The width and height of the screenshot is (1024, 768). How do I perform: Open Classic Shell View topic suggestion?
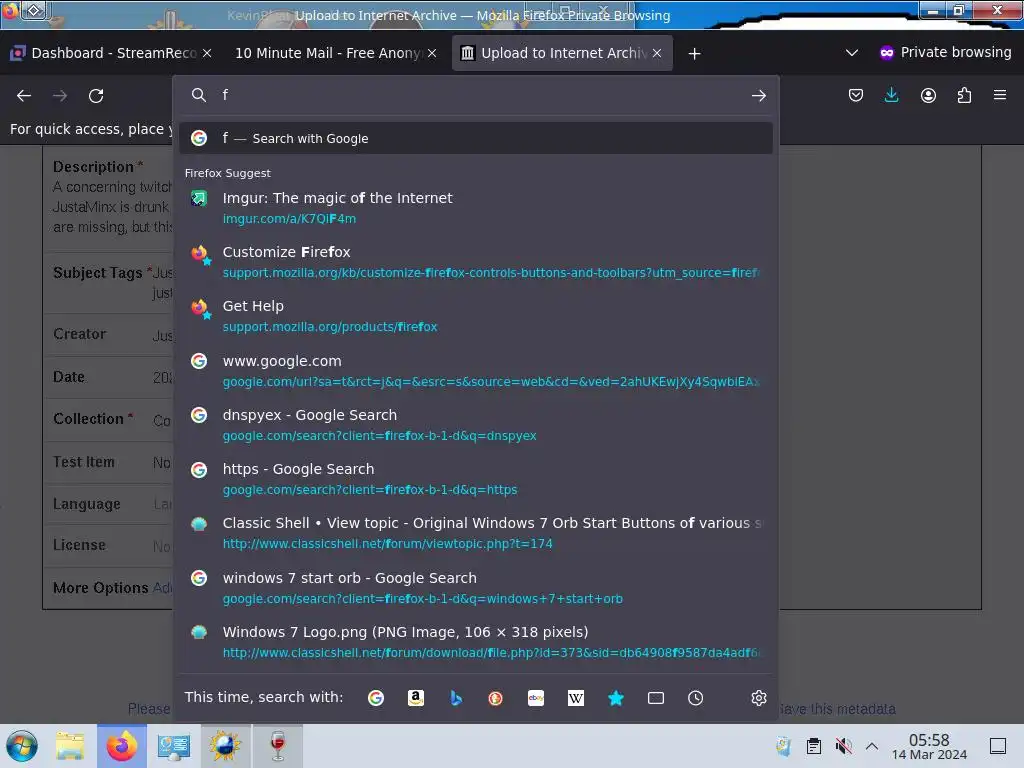(476, 533)
